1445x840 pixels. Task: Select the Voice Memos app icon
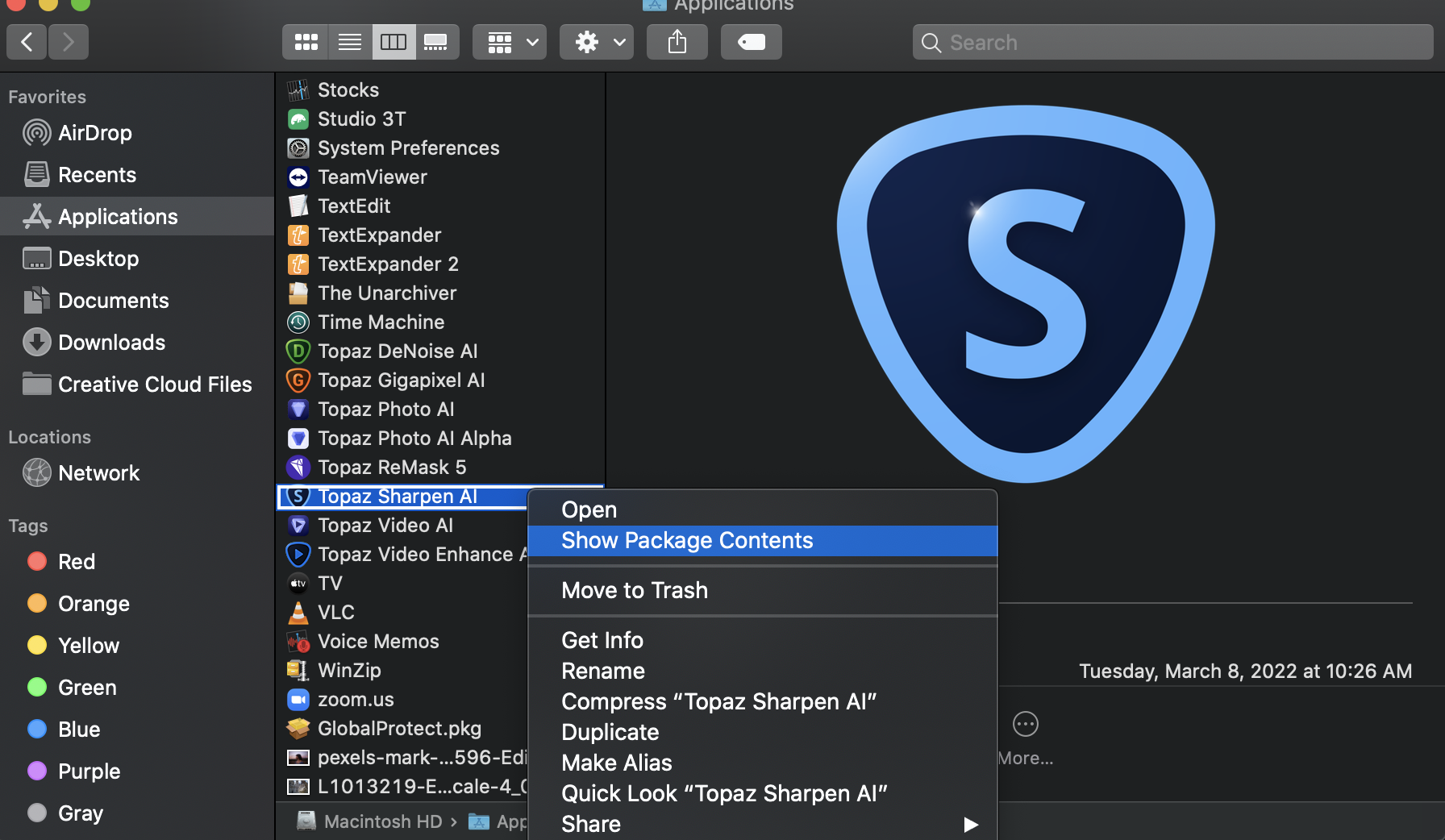point(298,642)
